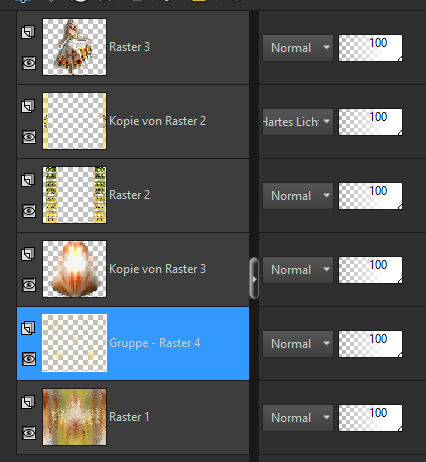Open blend mode dropdown for Raster 1
The width and height of the screenshot is (426, 462).
point(298,418)
